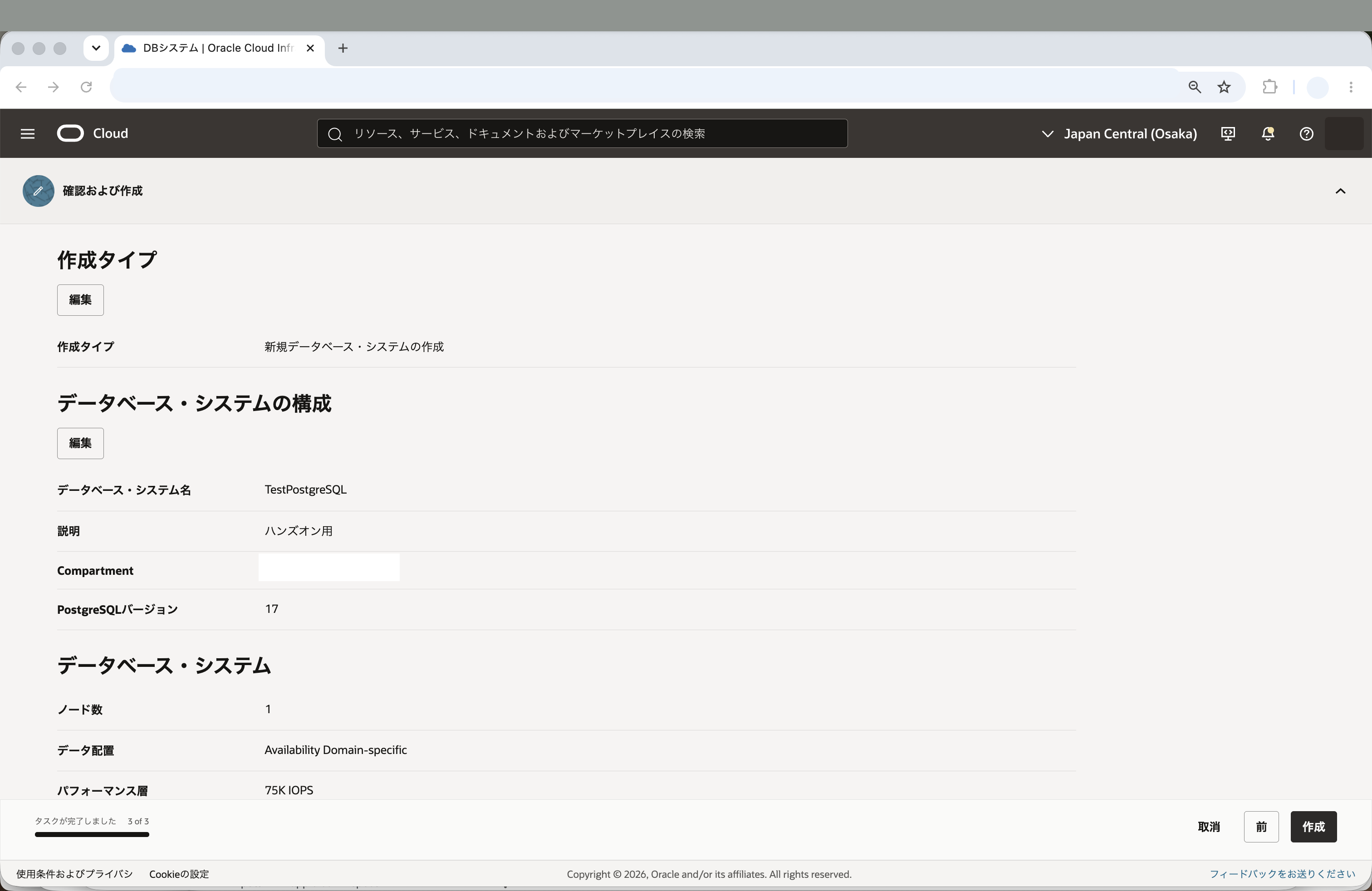Click the 3 of 3 task progress bar
This screenshot has height=891, width=1372.
coord(92,835)
